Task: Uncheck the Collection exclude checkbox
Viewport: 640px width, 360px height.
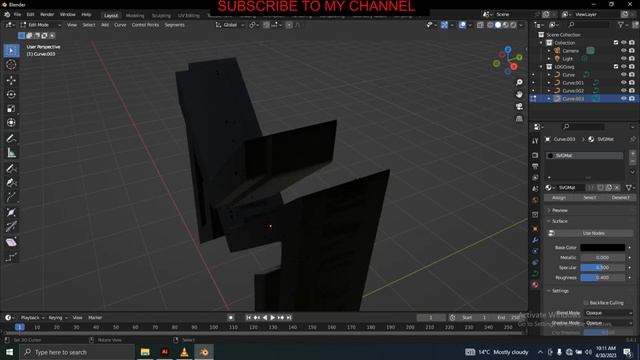Action: (x=616, y=42)
